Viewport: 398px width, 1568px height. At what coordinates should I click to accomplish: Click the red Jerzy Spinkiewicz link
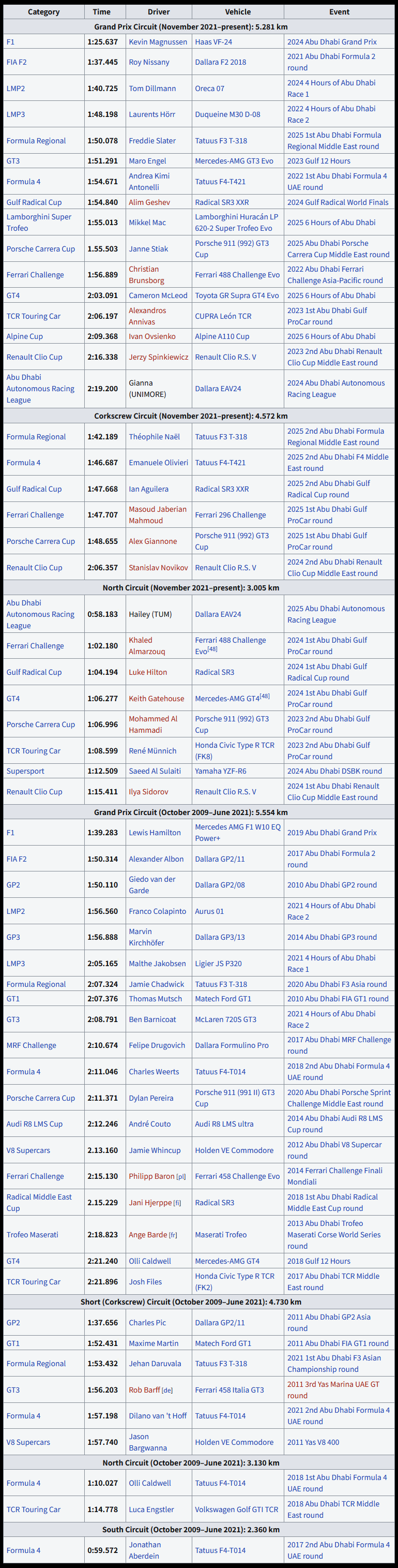[x=159, y=357]
